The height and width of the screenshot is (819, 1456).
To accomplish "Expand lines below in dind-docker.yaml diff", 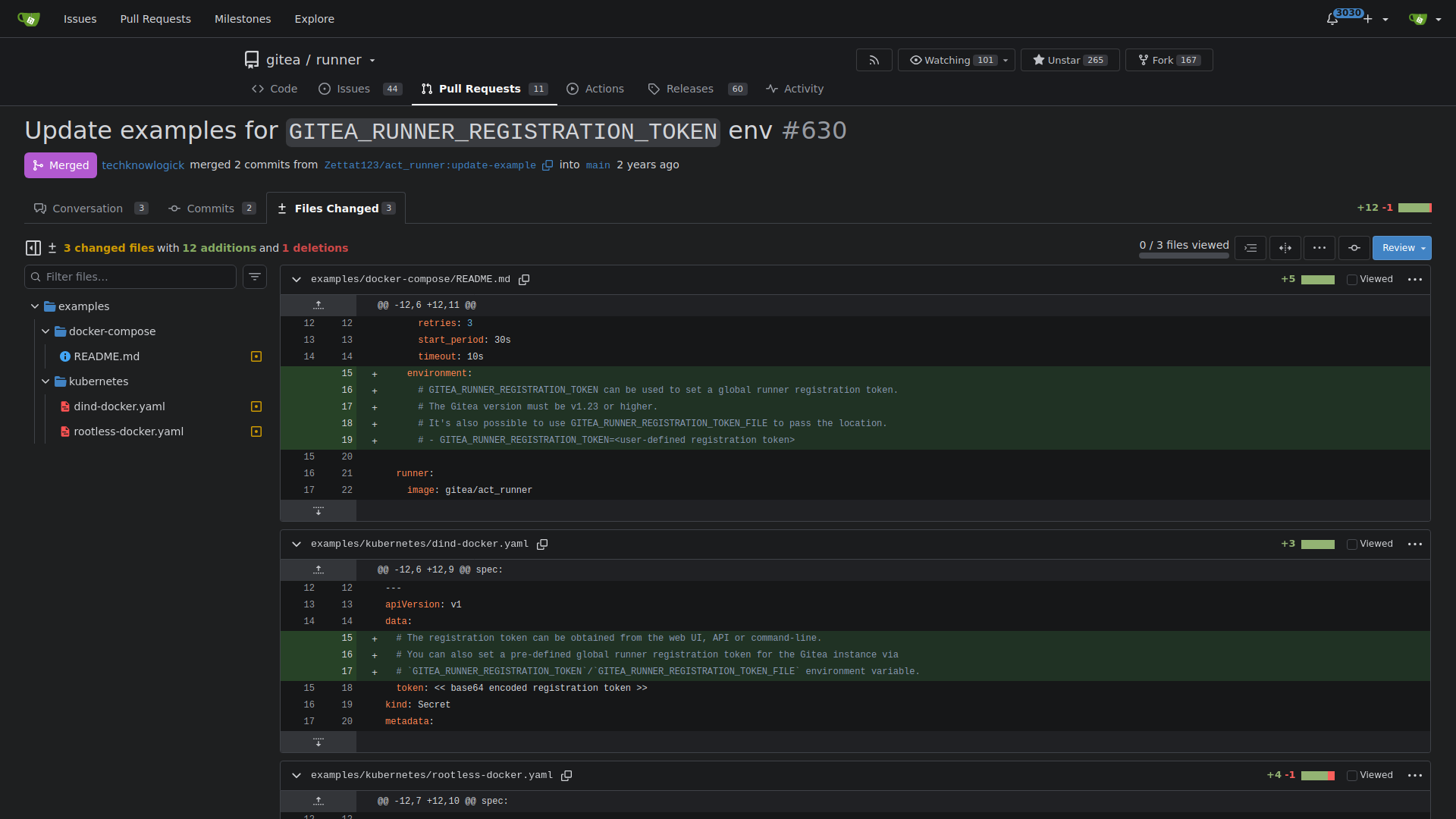I will [x=318, y=742].
